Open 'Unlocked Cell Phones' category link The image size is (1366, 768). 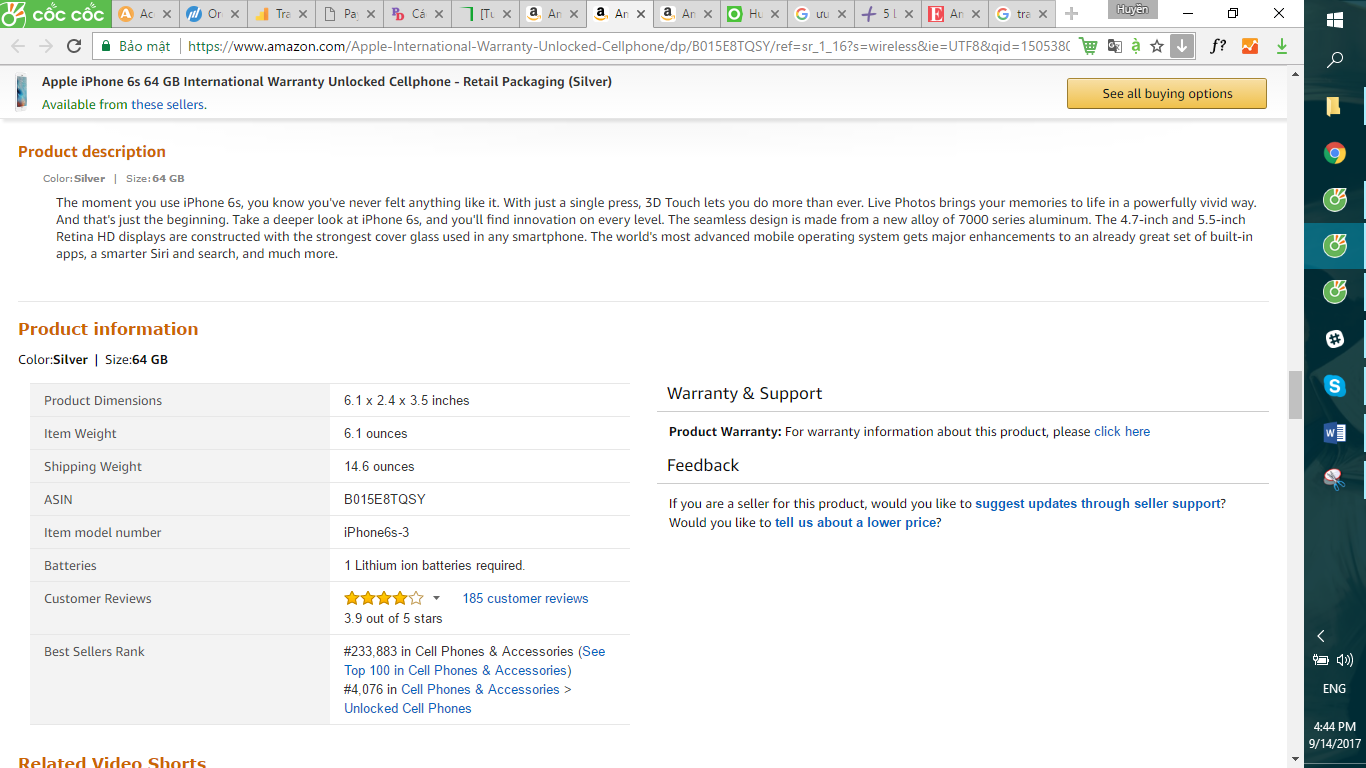click(408, 708)
